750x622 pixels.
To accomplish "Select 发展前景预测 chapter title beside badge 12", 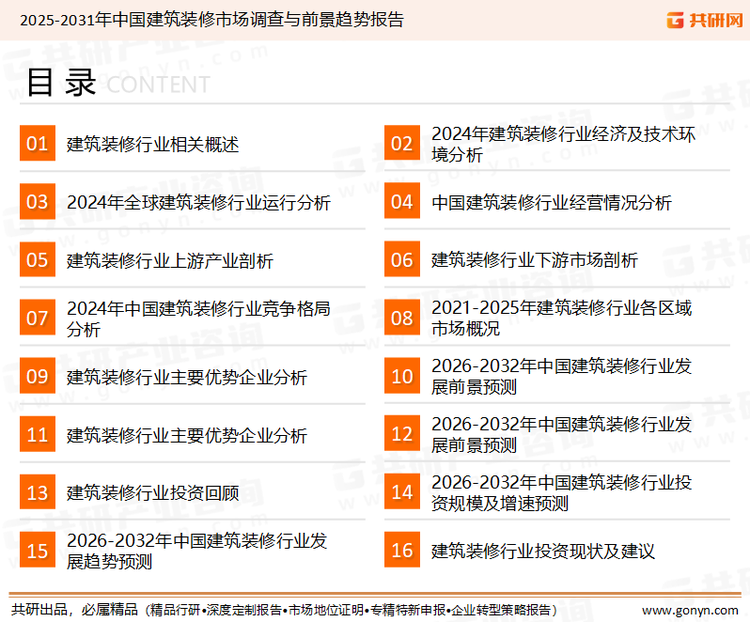I will coord(562,434).
